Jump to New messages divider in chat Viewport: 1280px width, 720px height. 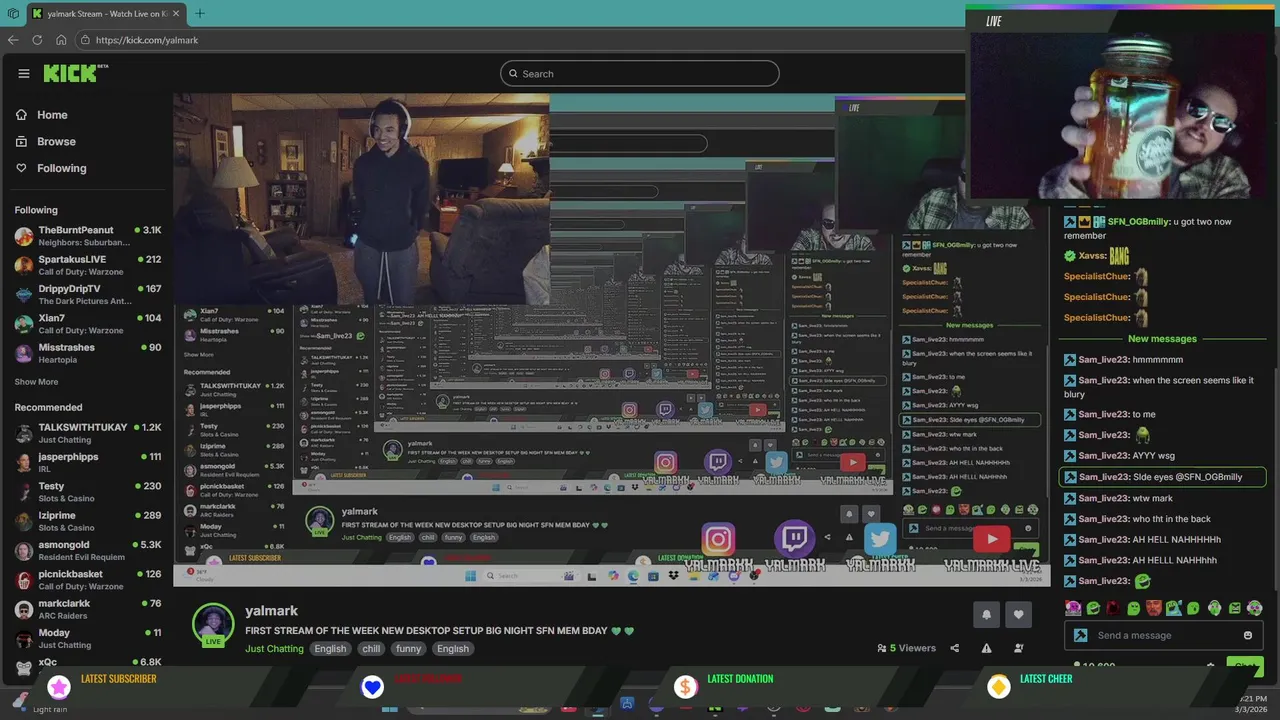[x=1162, y=339]
